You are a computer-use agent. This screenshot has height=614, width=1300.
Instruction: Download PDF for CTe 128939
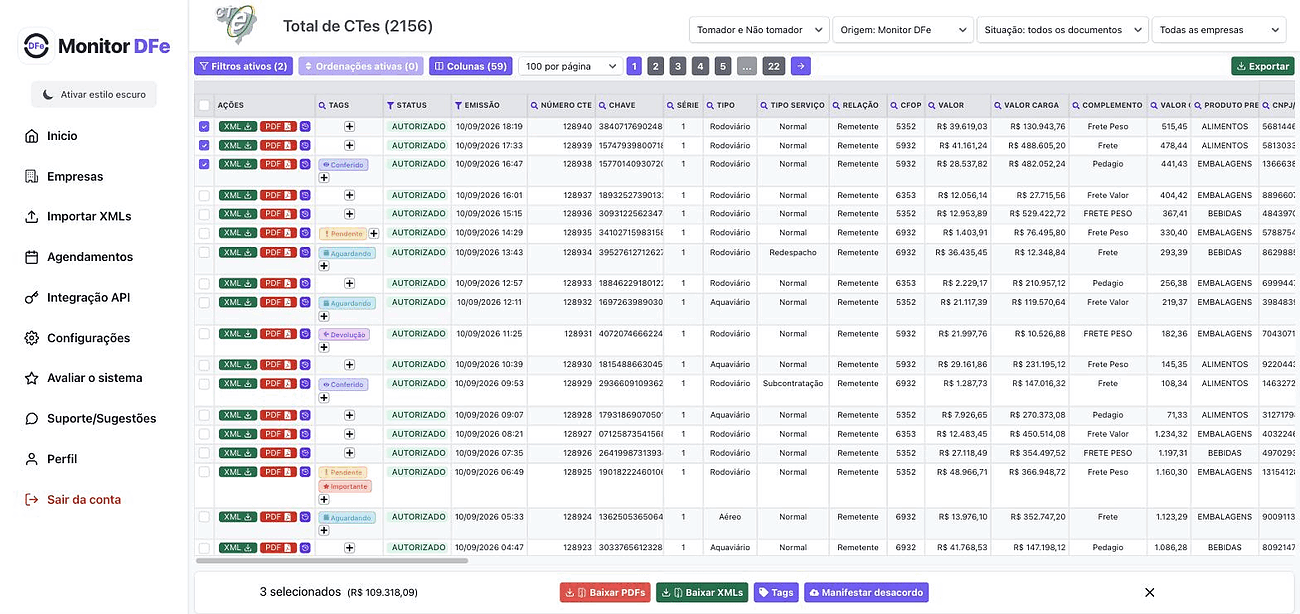[x=278, y=145]
